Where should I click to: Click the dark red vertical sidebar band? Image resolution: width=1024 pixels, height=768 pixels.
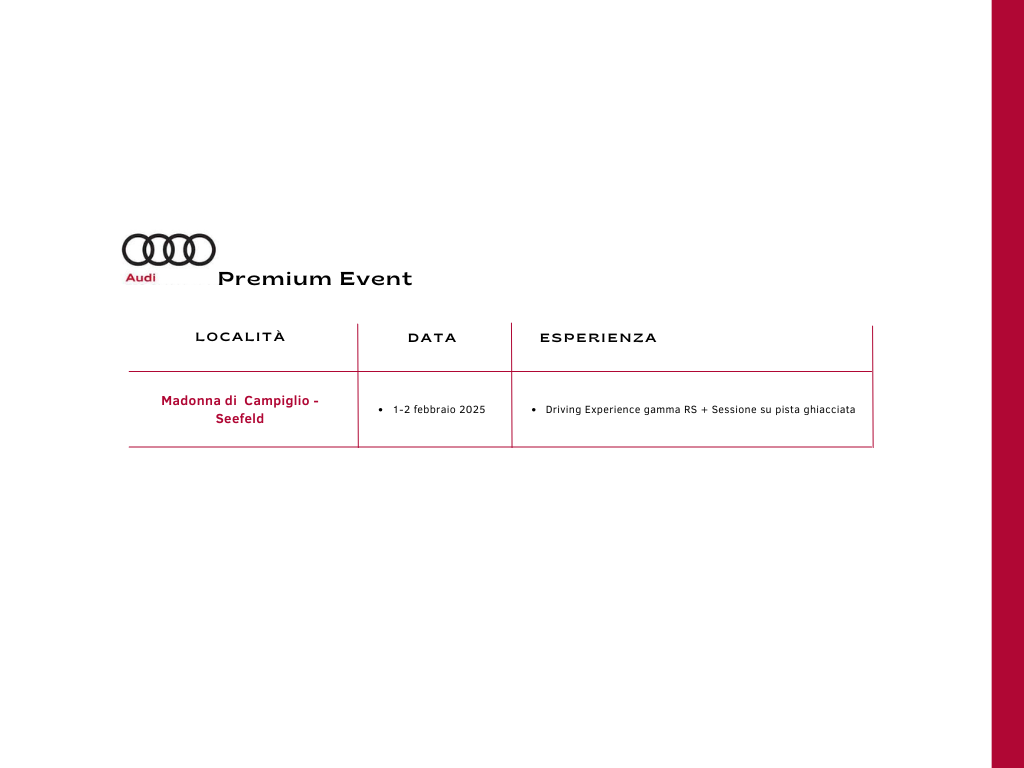tap(1008, 384)
